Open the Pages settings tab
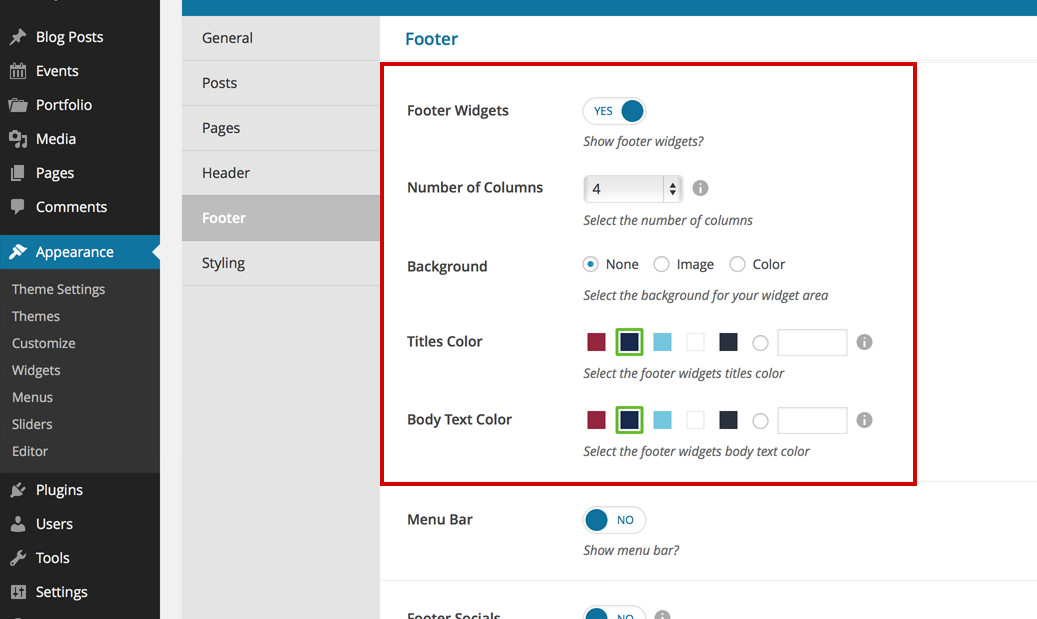This screenshot has height=619, width=1037. tap(281, 128)
